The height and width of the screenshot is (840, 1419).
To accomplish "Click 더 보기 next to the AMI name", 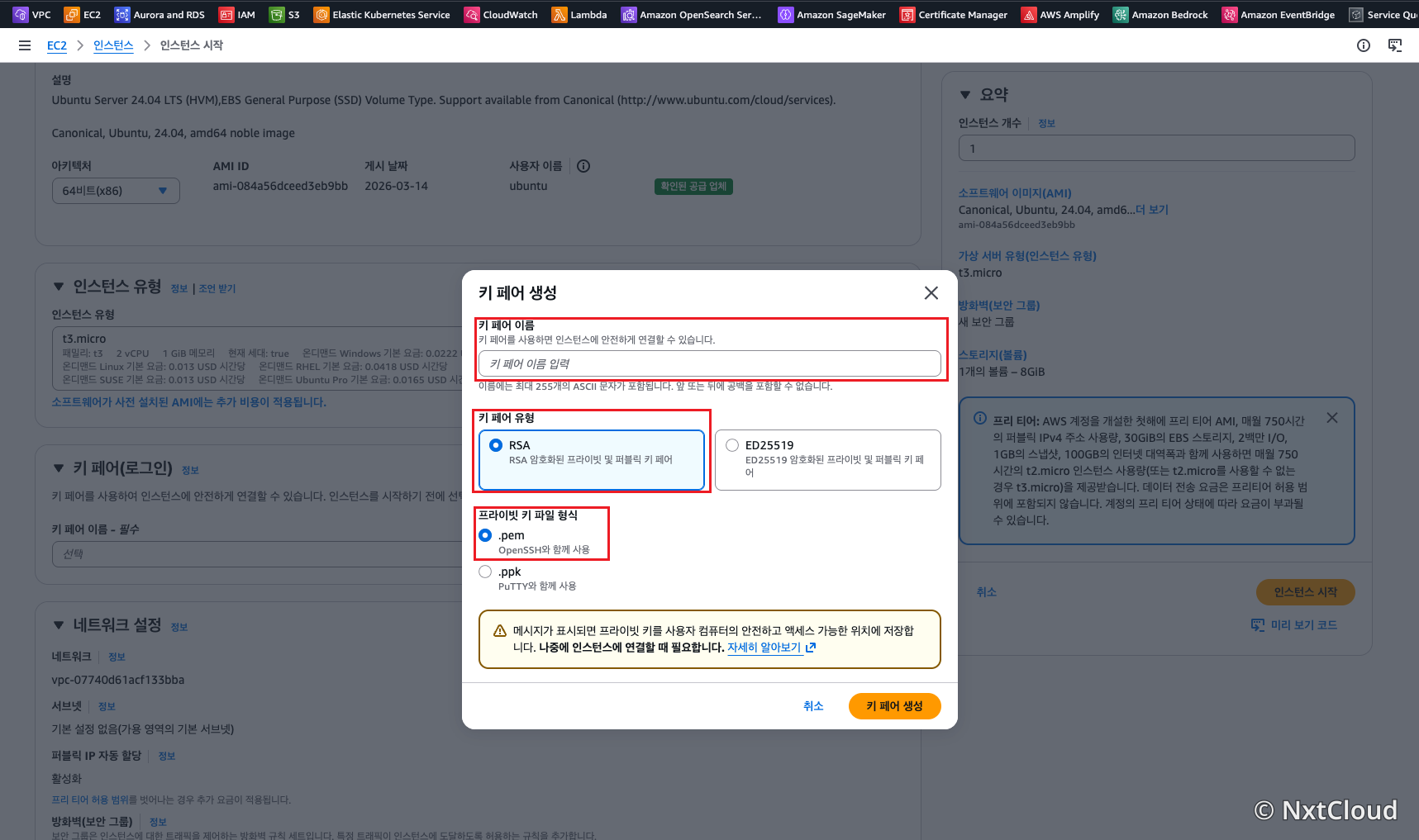I will tap(1152, 210).
